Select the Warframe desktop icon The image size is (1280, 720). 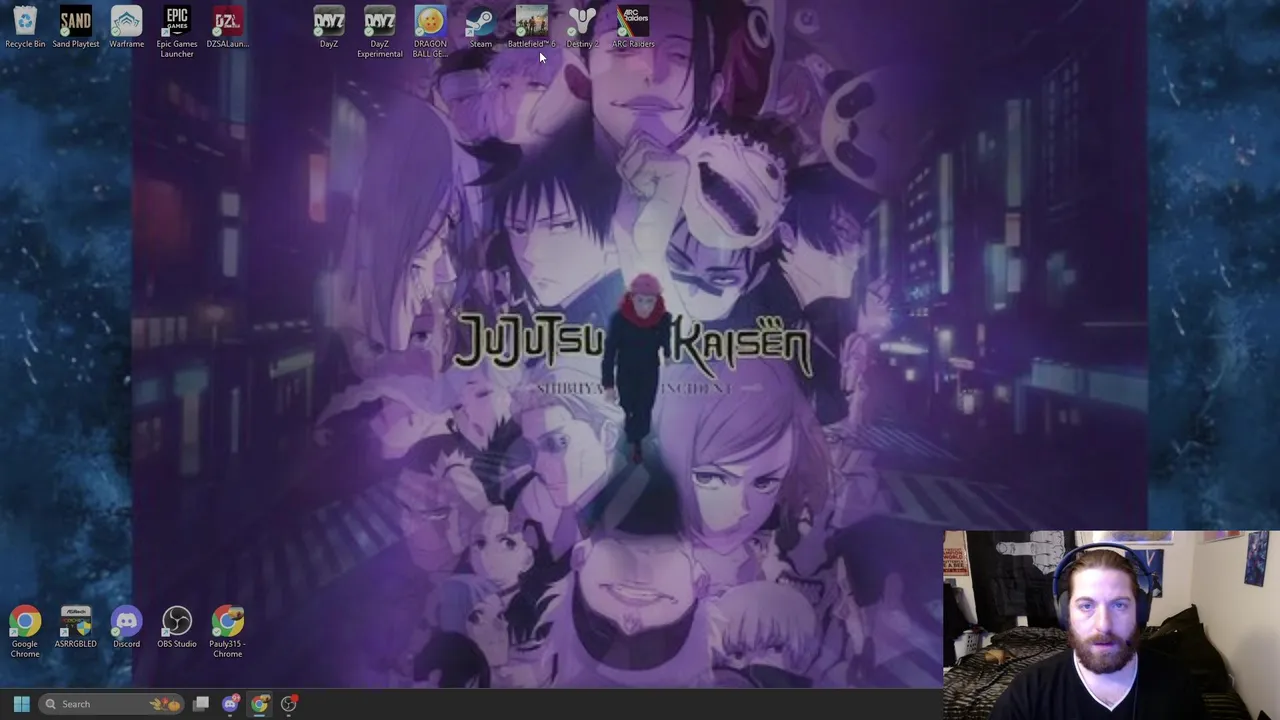pos(126,27)
